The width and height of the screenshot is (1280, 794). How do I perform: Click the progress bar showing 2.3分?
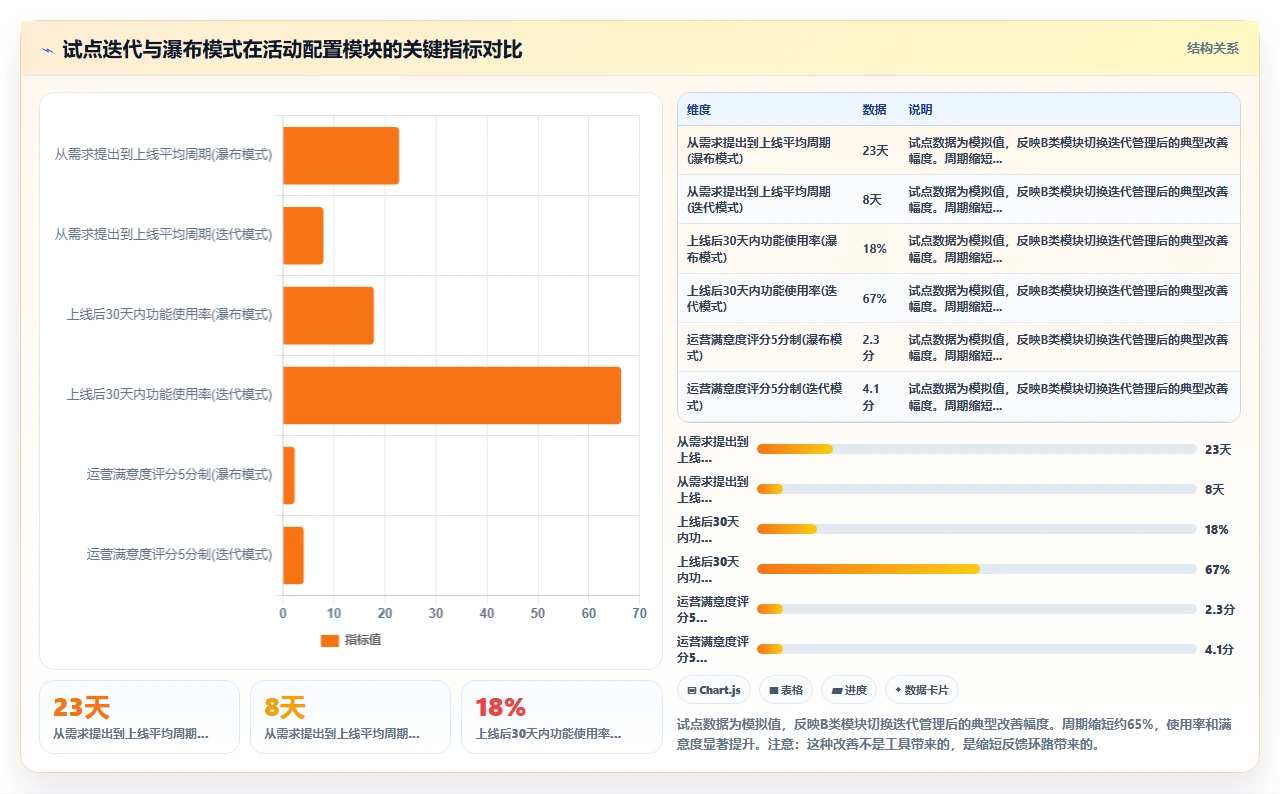tap(977, 609)
